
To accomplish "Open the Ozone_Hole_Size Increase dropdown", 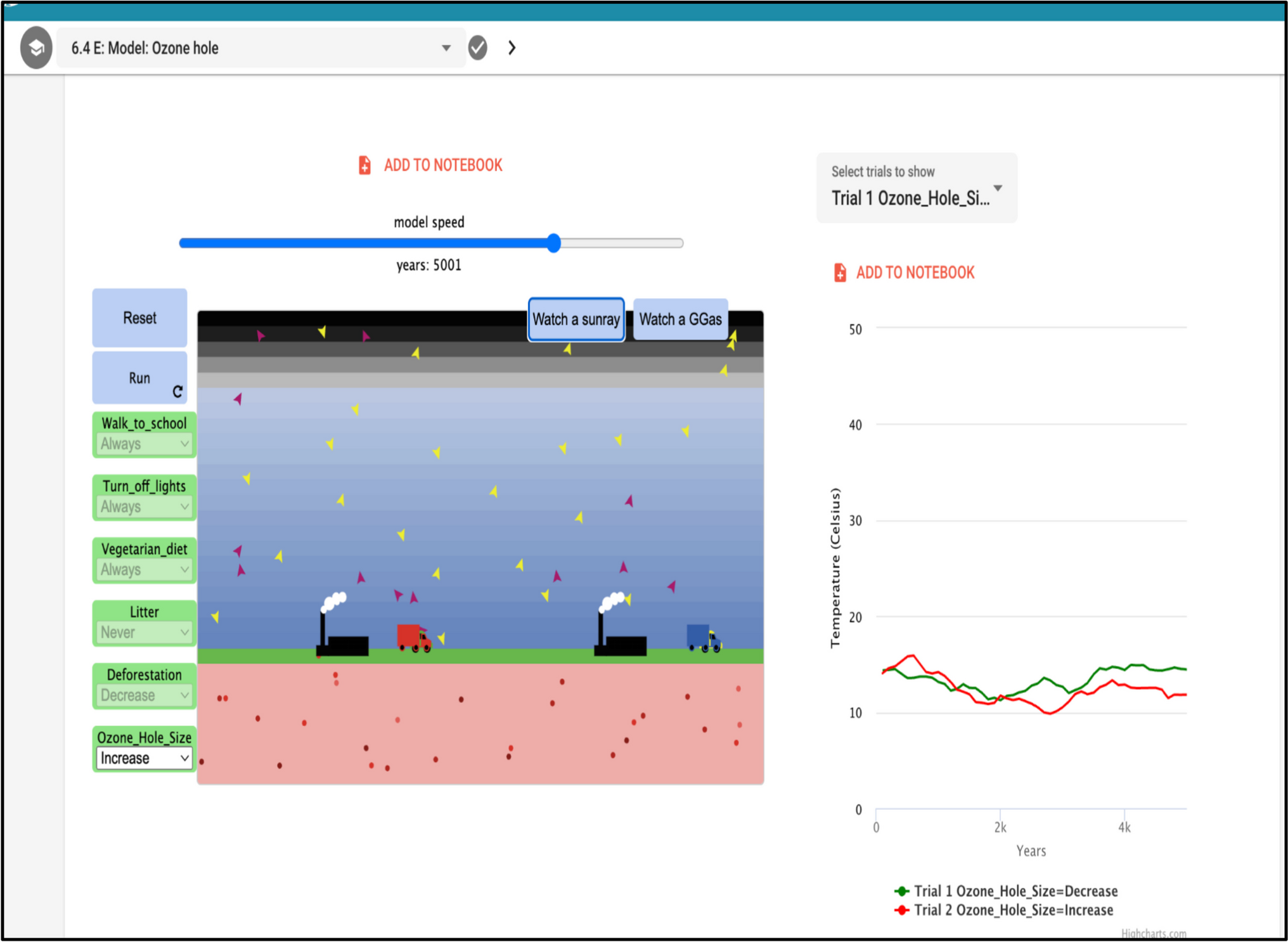I will 145,758.
